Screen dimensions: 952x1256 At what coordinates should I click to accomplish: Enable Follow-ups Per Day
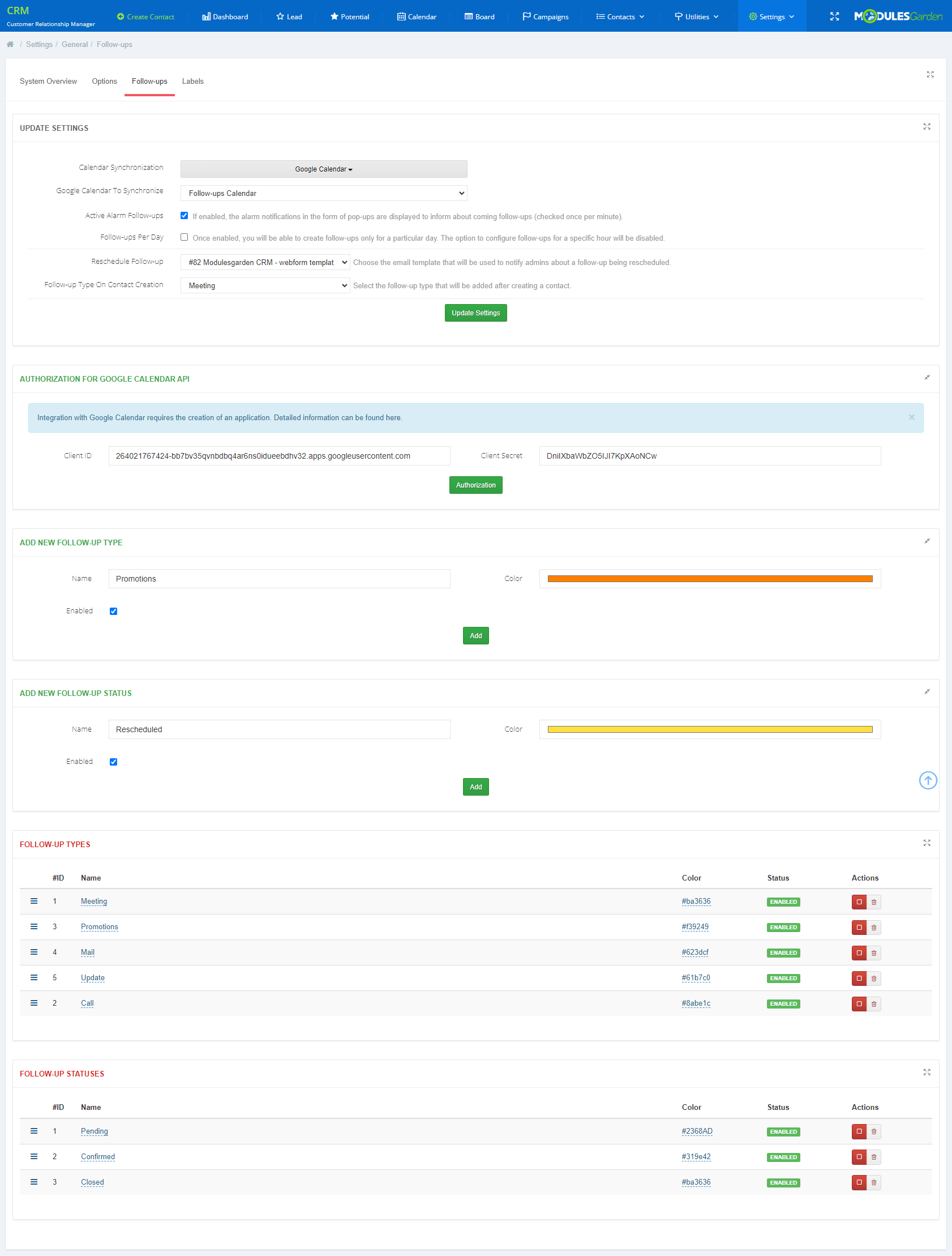(x=184, y=237)
